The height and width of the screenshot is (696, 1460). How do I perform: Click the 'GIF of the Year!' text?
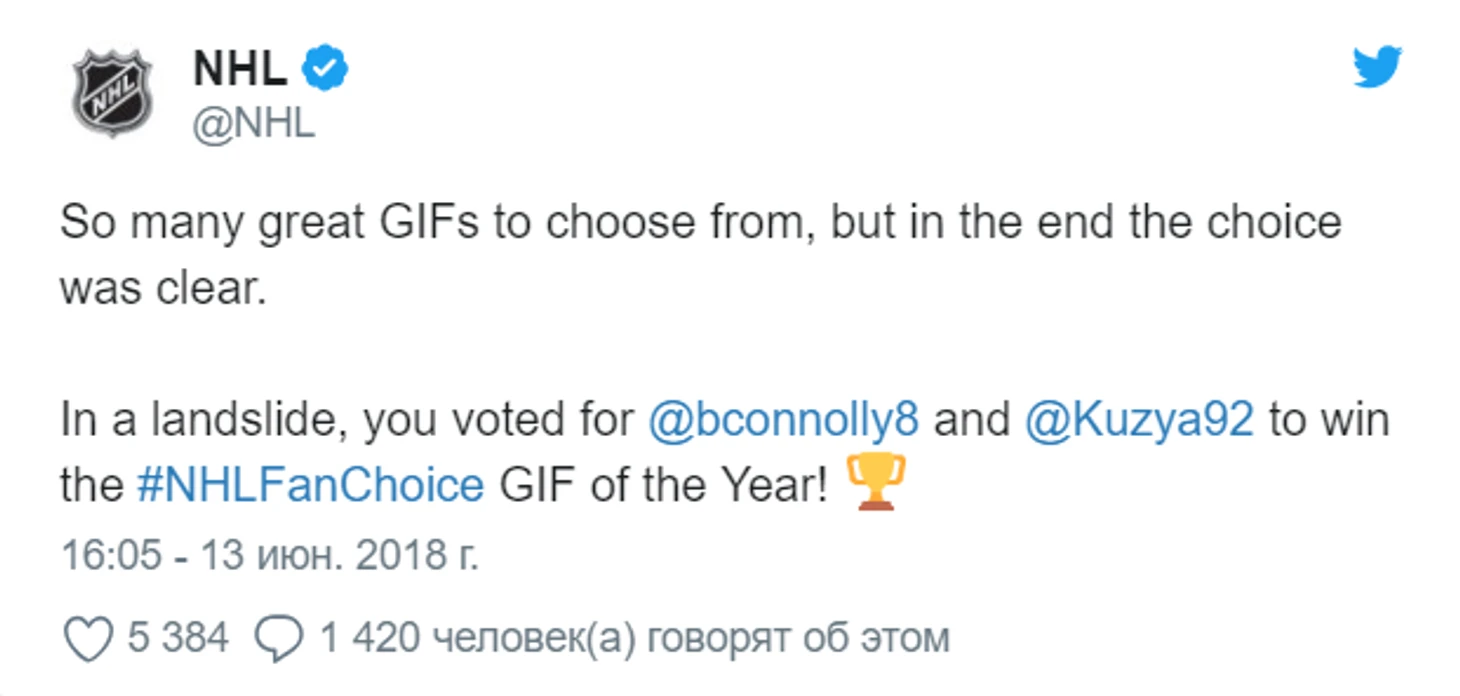tap(663, 486)
